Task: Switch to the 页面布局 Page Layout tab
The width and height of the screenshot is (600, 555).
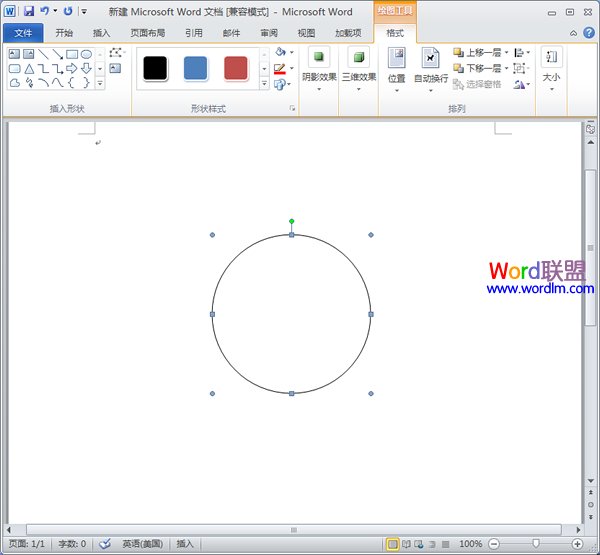Action: point(148,33)
